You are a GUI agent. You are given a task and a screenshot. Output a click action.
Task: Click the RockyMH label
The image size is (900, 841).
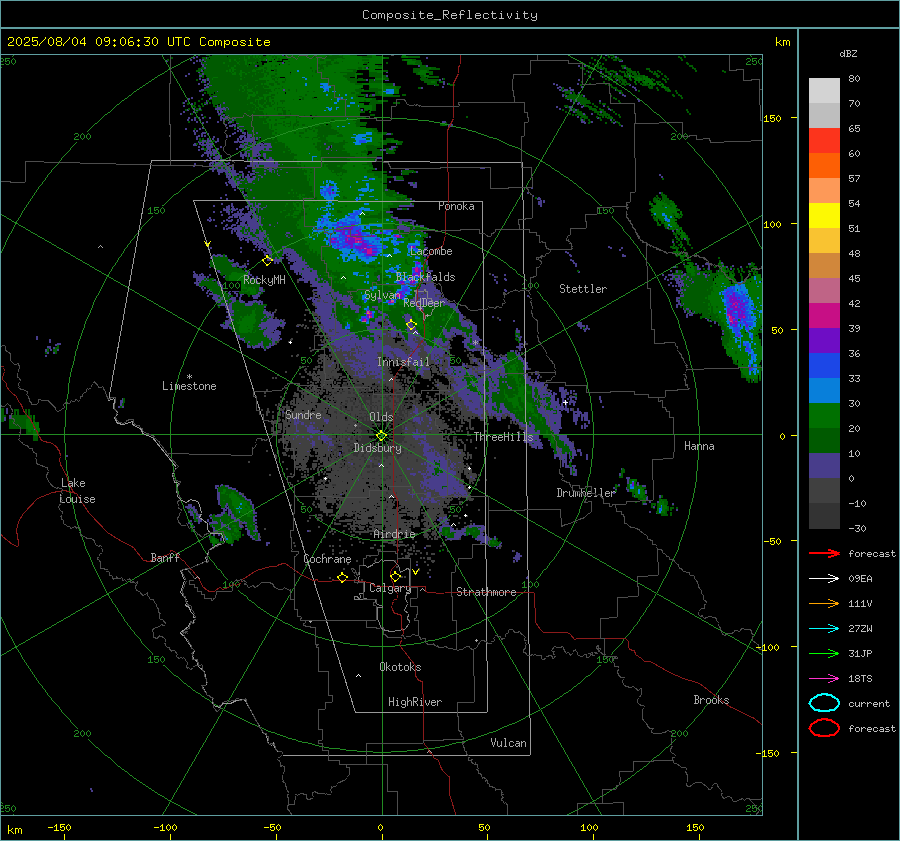click(264, 280)
